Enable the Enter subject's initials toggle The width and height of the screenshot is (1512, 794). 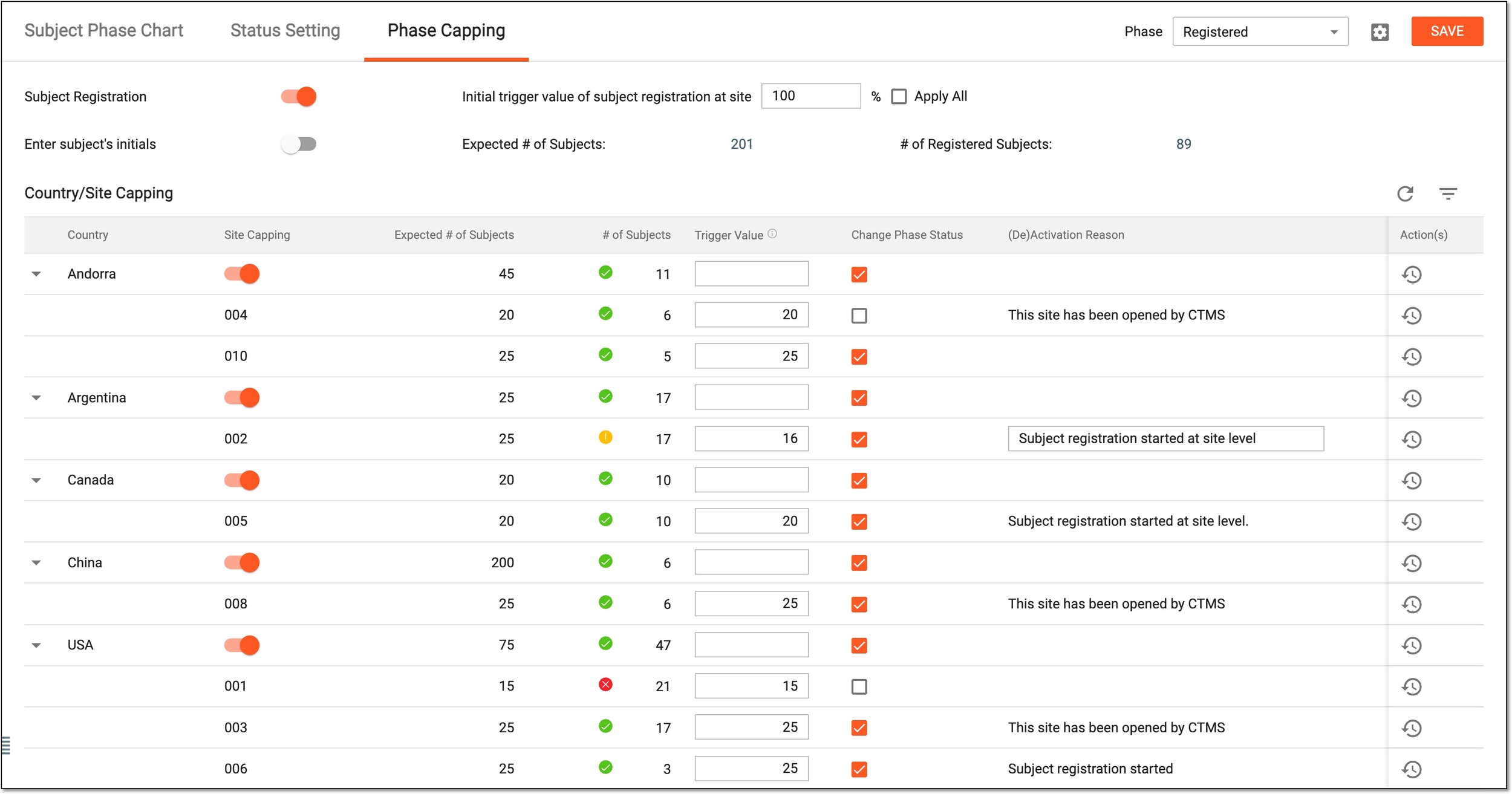tap(299, 144)
